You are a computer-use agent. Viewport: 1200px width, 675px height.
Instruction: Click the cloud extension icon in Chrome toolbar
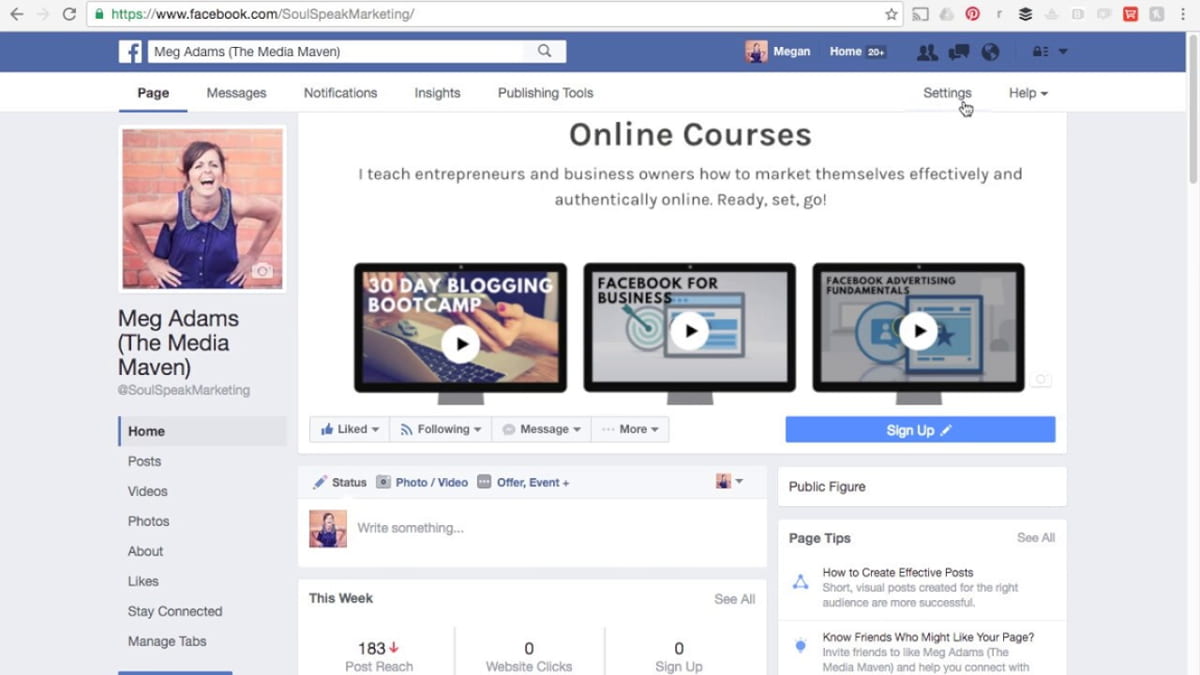point(946,14)
